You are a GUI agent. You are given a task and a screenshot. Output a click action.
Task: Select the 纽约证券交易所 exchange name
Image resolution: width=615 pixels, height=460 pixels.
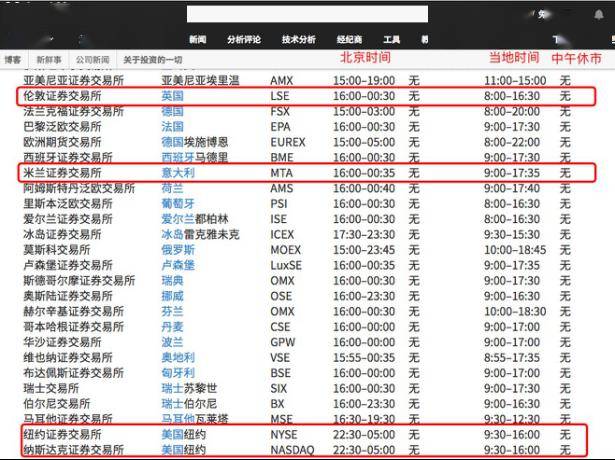coord(62,435)
